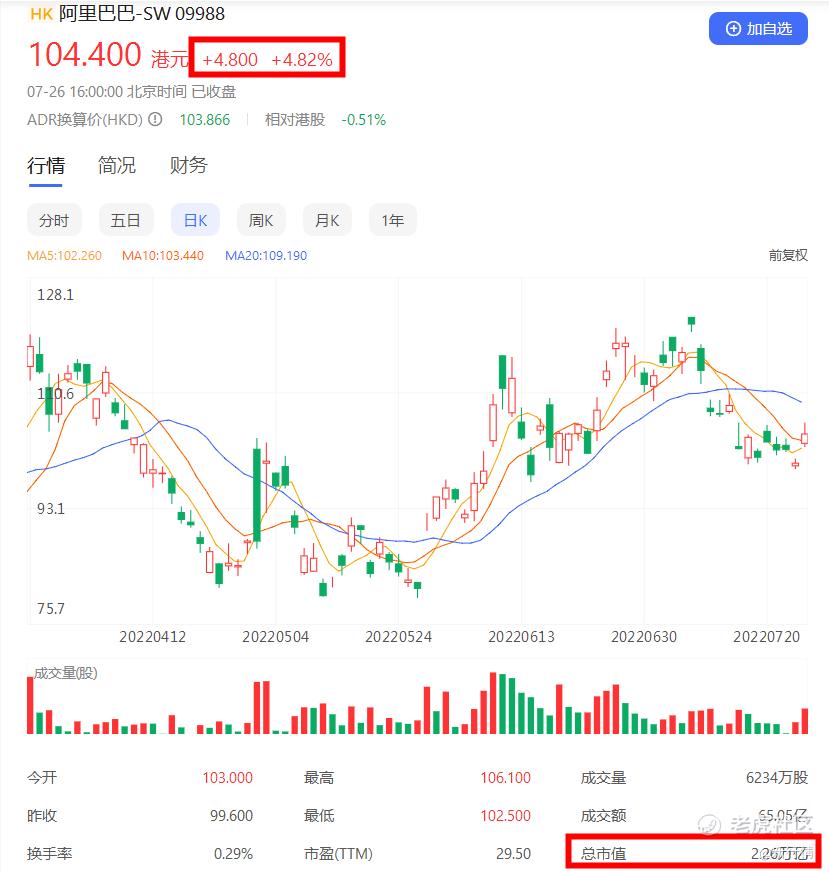Open the 行情 tab
The height and width of the screenshot is (872, 829).
tap(46, 165)
